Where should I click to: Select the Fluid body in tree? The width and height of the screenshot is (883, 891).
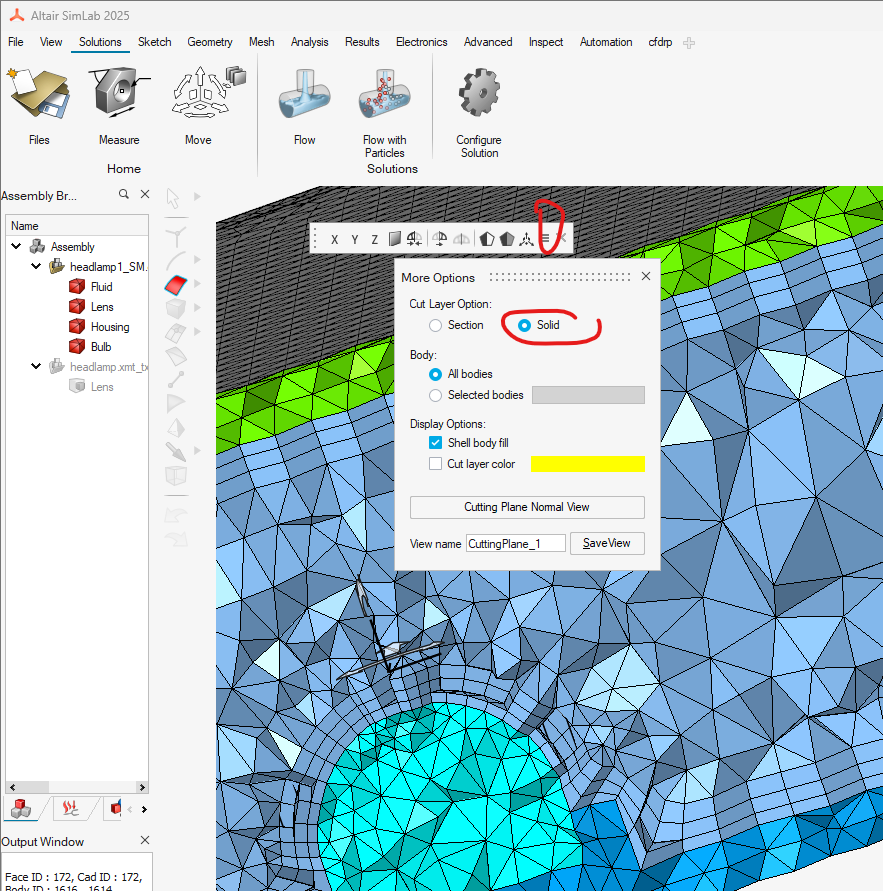(x=101, y=286)
